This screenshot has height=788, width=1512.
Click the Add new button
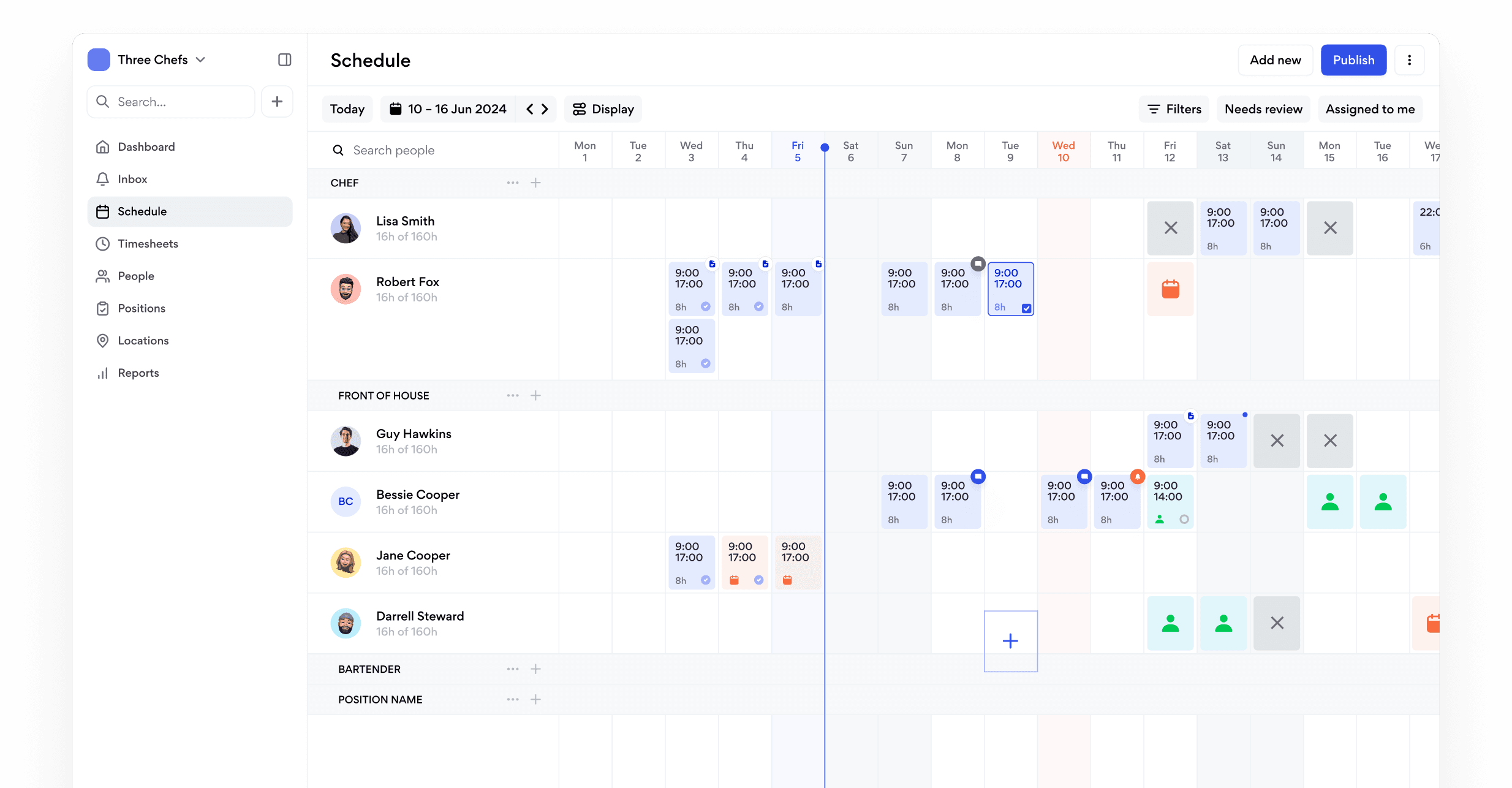(1275, 59)
